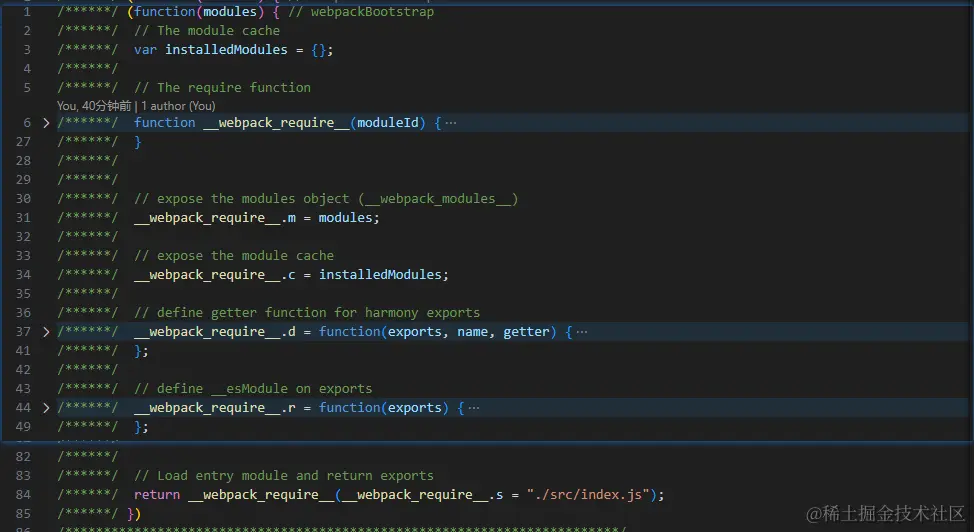The height and width of the screenshot is (532, 974).
Task: Click the comment '// The module cache'
Action: [x=207, y=30]
